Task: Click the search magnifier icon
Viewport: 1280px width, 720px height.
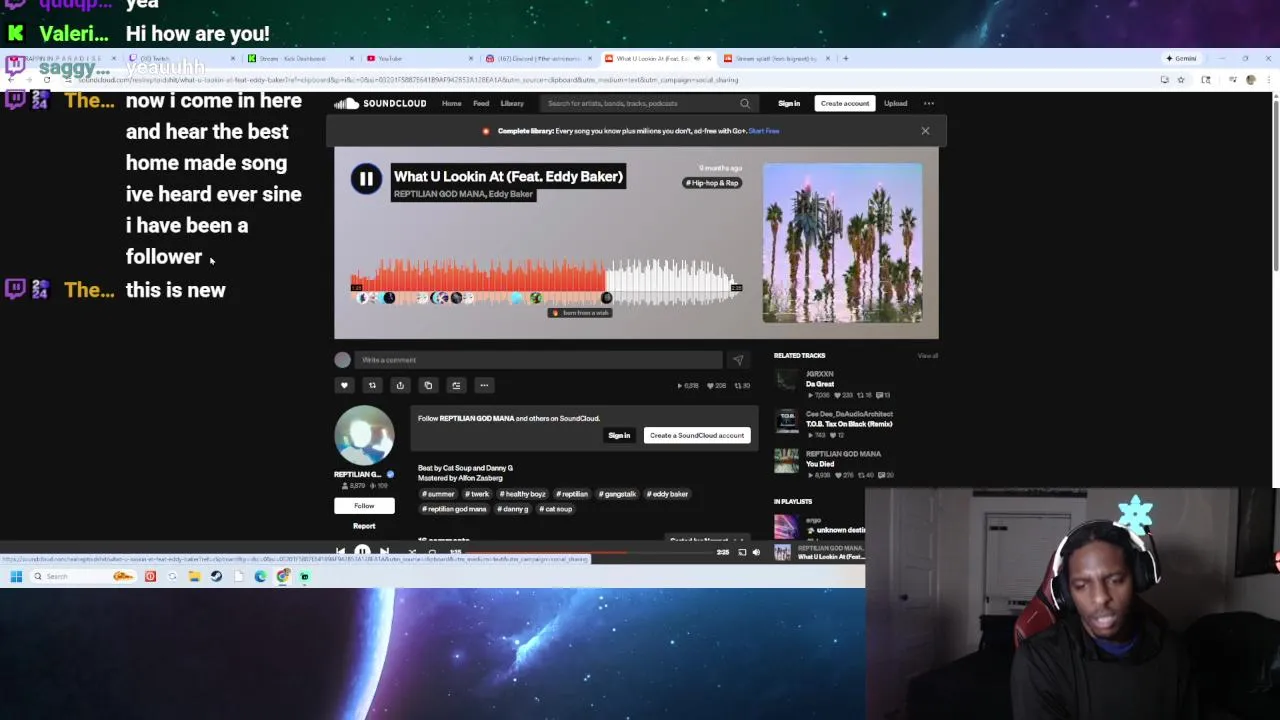Action: (x=745, y=103)
